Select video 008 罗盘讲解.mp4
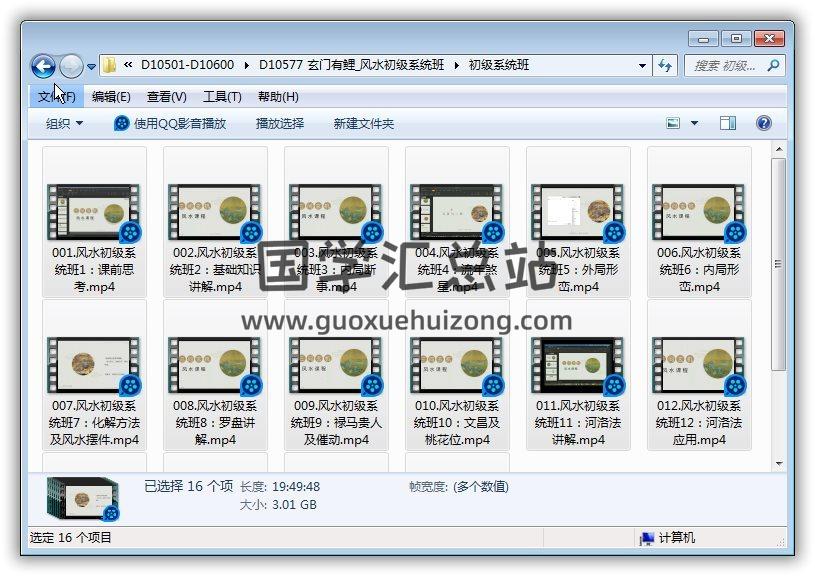Screen dimensions: 815x576 (x=215, y=375)
